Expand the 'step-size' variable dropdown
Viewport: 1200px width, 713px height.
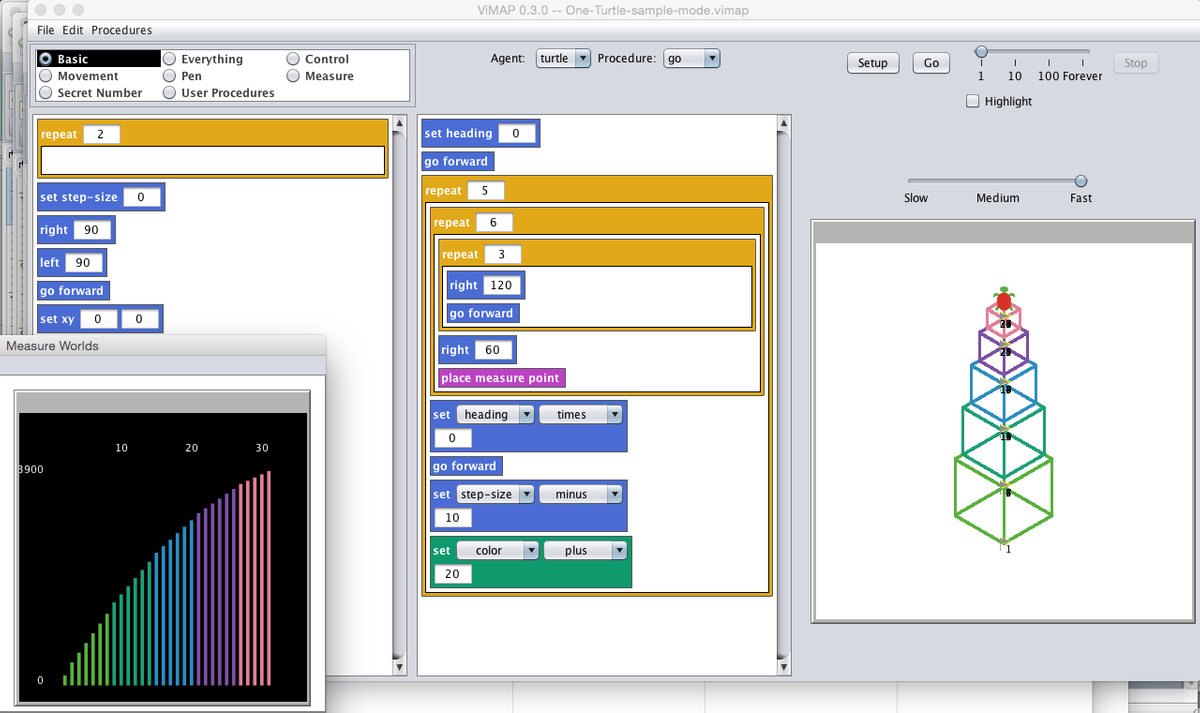click(x=494, y=494)
